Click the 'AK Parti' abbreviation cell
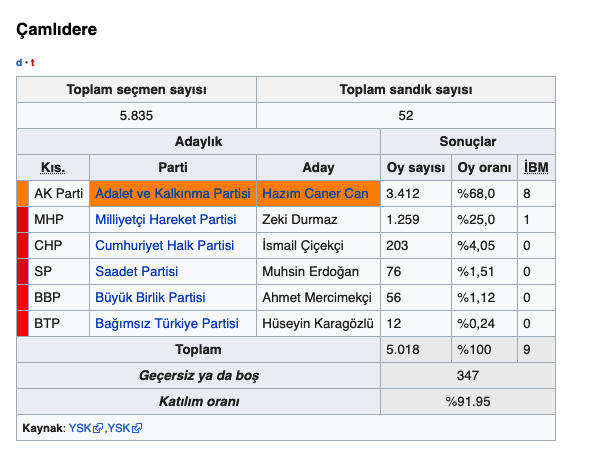This screenshot has width=603, height=463. tap(58, 193)
